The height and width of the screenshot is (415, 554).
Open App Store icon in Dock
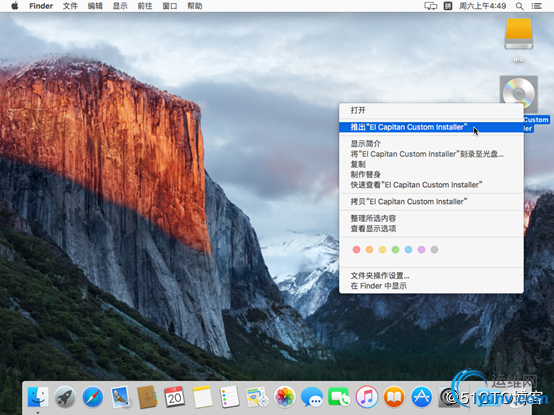pyautogui.click(x=421, y=397)
